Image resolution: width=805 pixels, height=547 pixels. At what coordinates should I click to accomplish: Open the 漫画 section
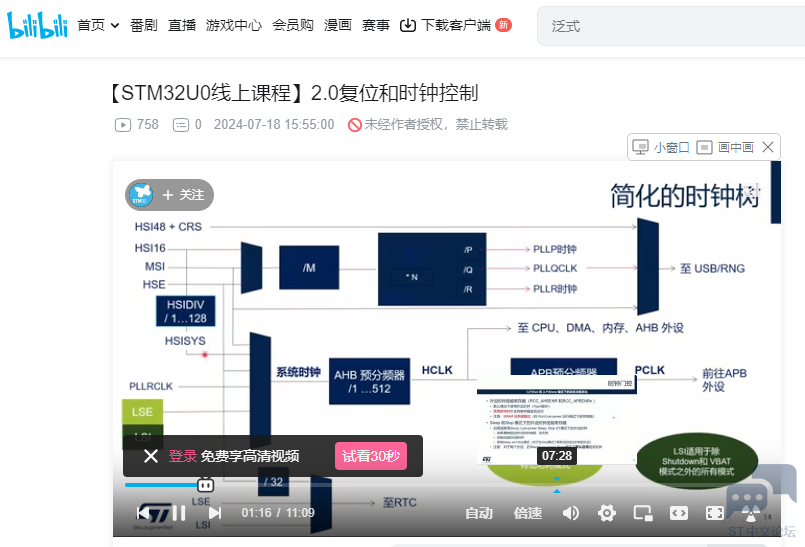(338, 25)
